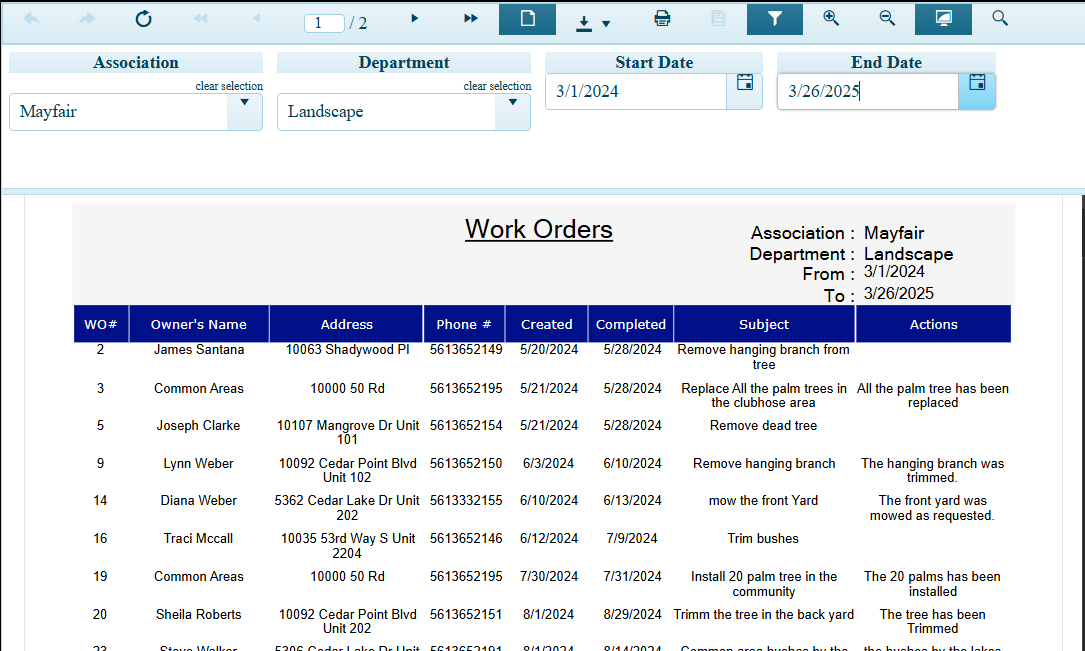
Task: Clear the Association selection
Action: coord(229,86)
